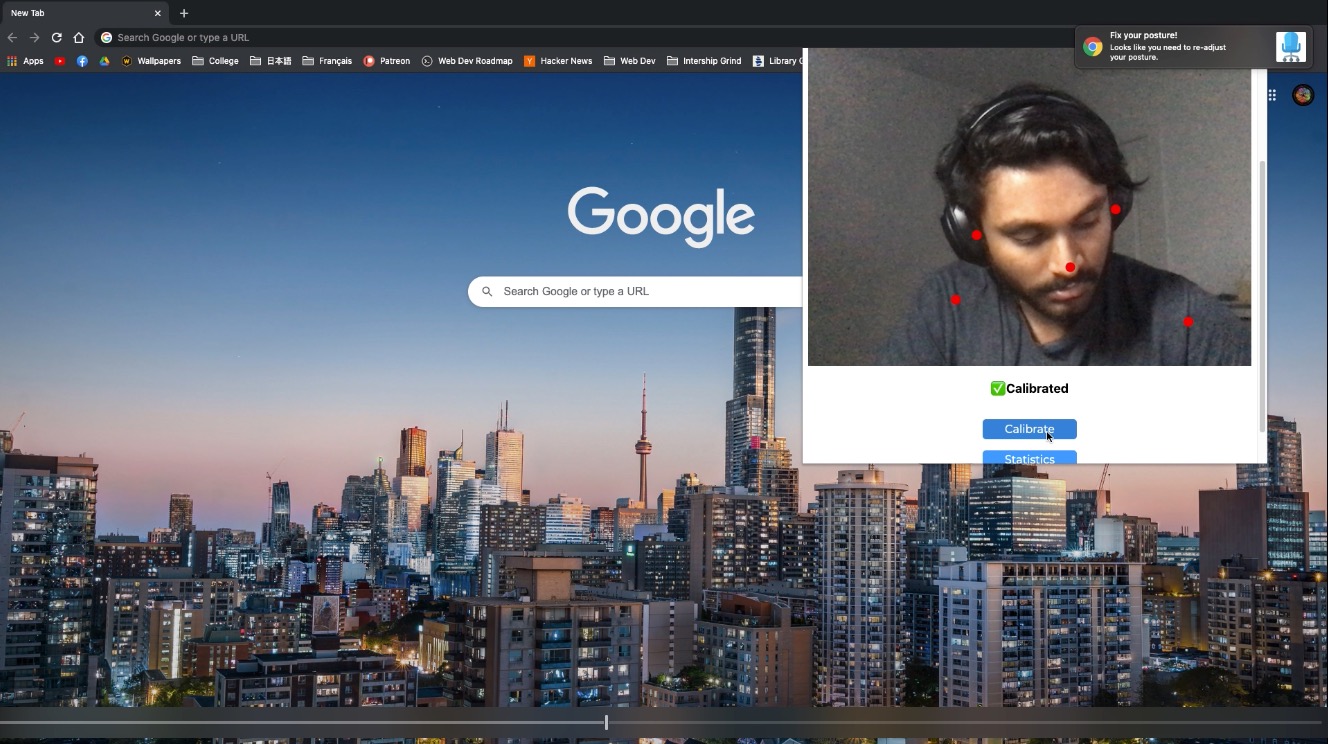Expand the 日本語 bookmarks folder
Screen dimensions: 1328x744
(x=271, y=61)
